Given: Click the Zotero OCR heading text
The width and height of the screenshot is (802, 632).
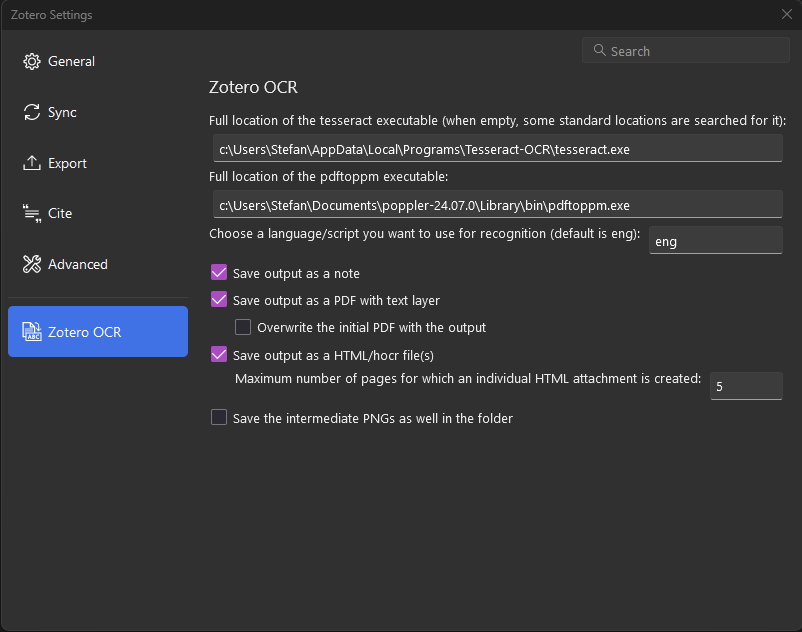Looking at the screenshot, I should (253, 87).
